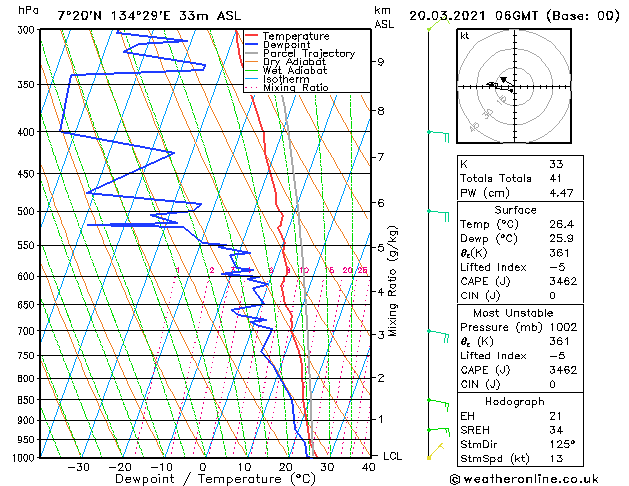The width and height of the screenshot is (629, 486).
Task: Click the yellow wind barb near 1000 hPa
Action: 436,451
